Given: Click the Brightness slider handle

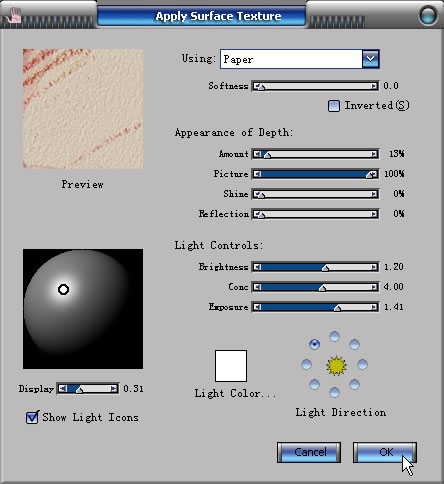Looking at the screenshot, I should (x=325, y=268).
